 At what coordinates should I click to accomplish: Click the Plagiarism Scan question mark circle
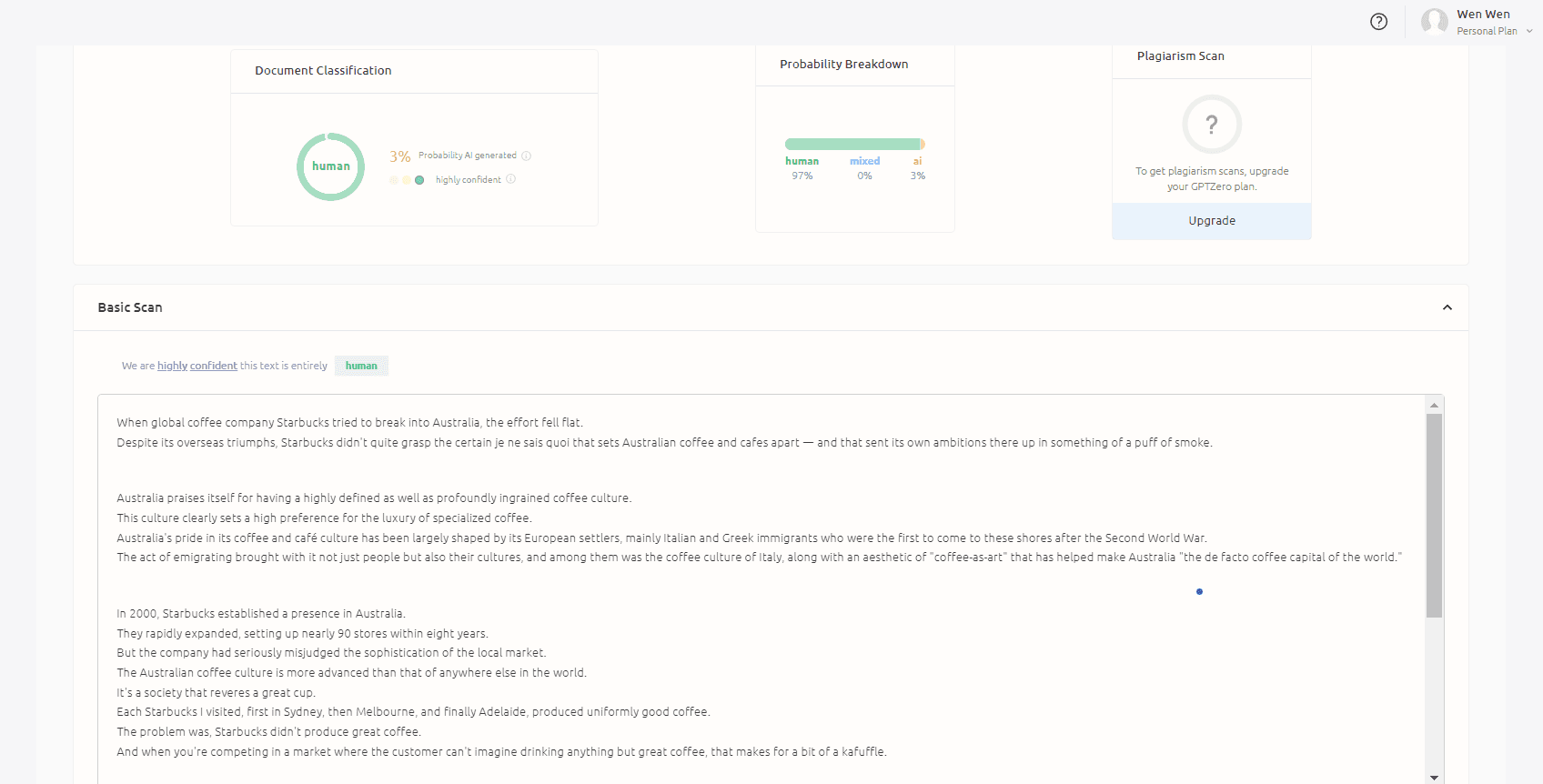[x=1211, y=125]
